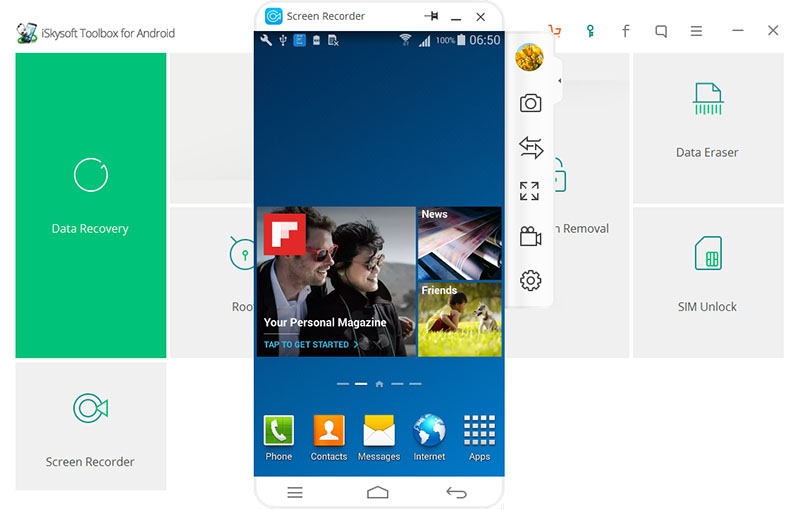Open the hamburger menu in title bar
Viewport: 800px width, 509px height.
[x=696, y=31]
